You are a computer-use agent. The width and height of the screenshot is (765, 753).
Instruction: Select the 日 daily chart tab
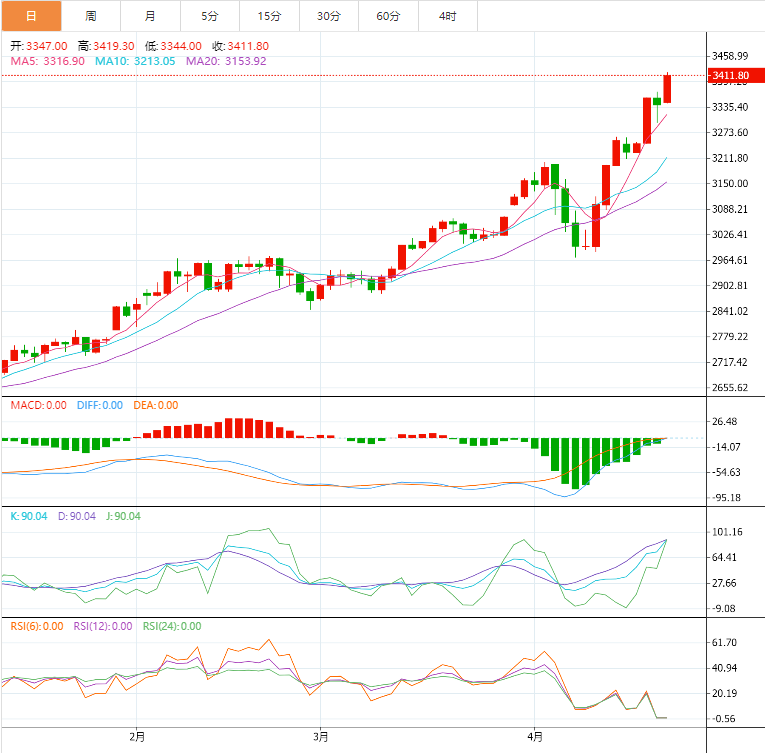[30, 16]
